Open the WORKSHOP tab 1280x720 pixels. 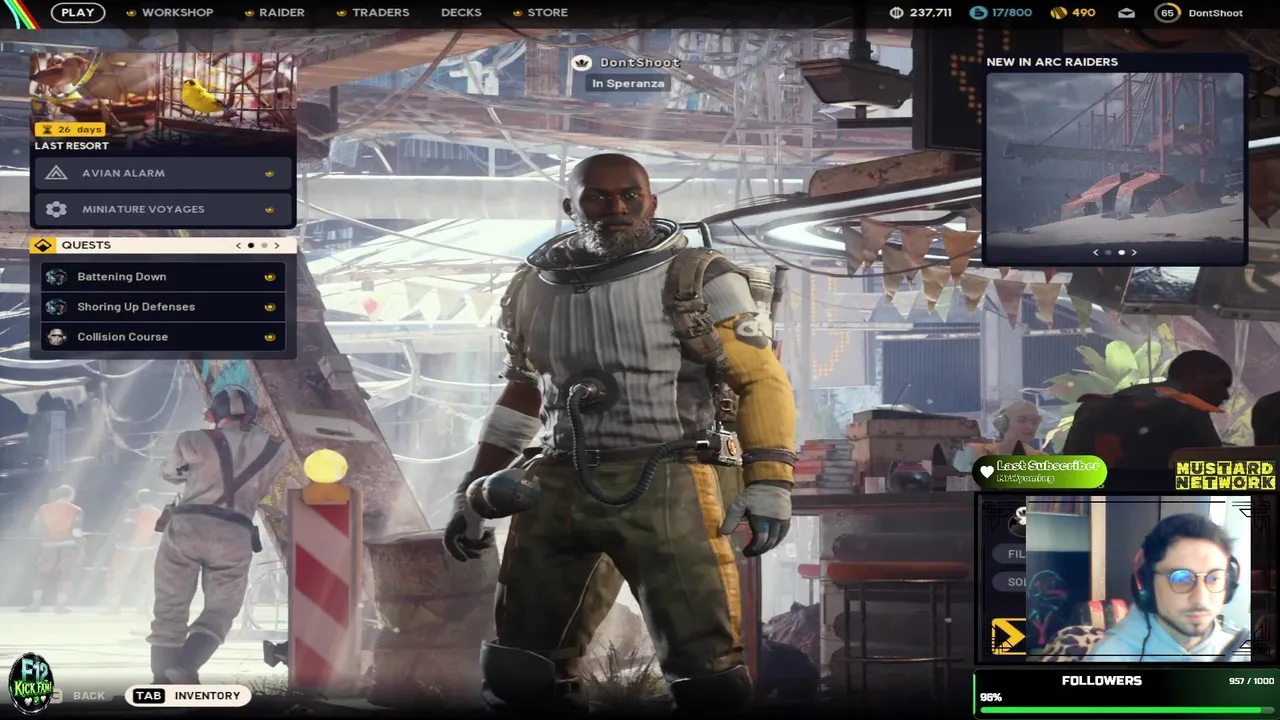coord(177,13)
